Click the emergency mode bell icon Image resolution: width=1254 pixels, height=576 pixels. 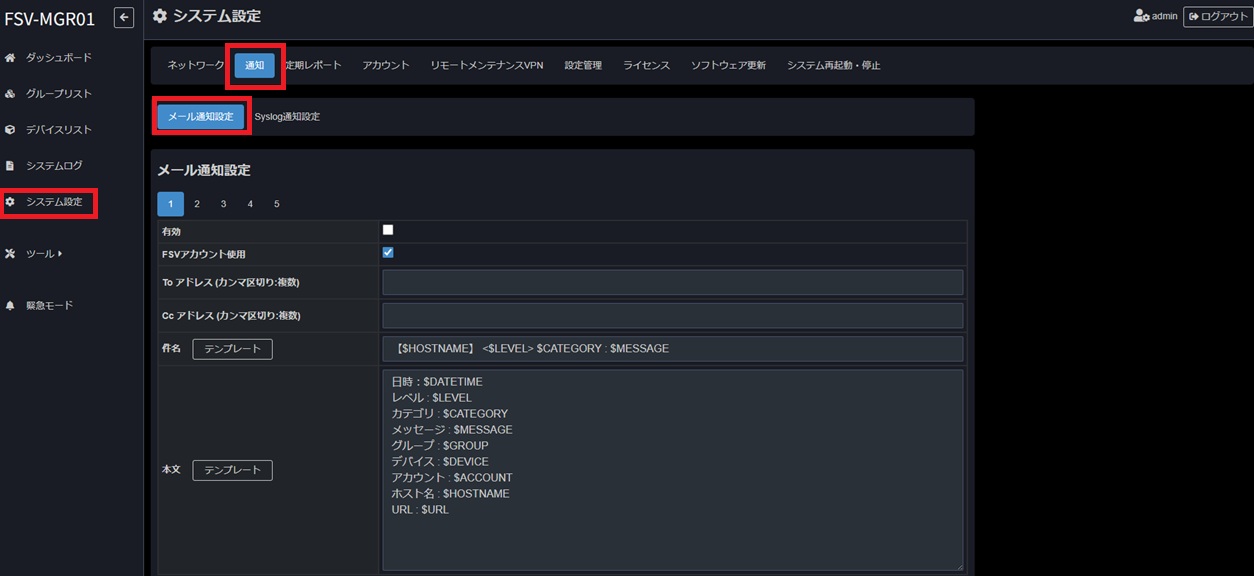pos(10,305)
